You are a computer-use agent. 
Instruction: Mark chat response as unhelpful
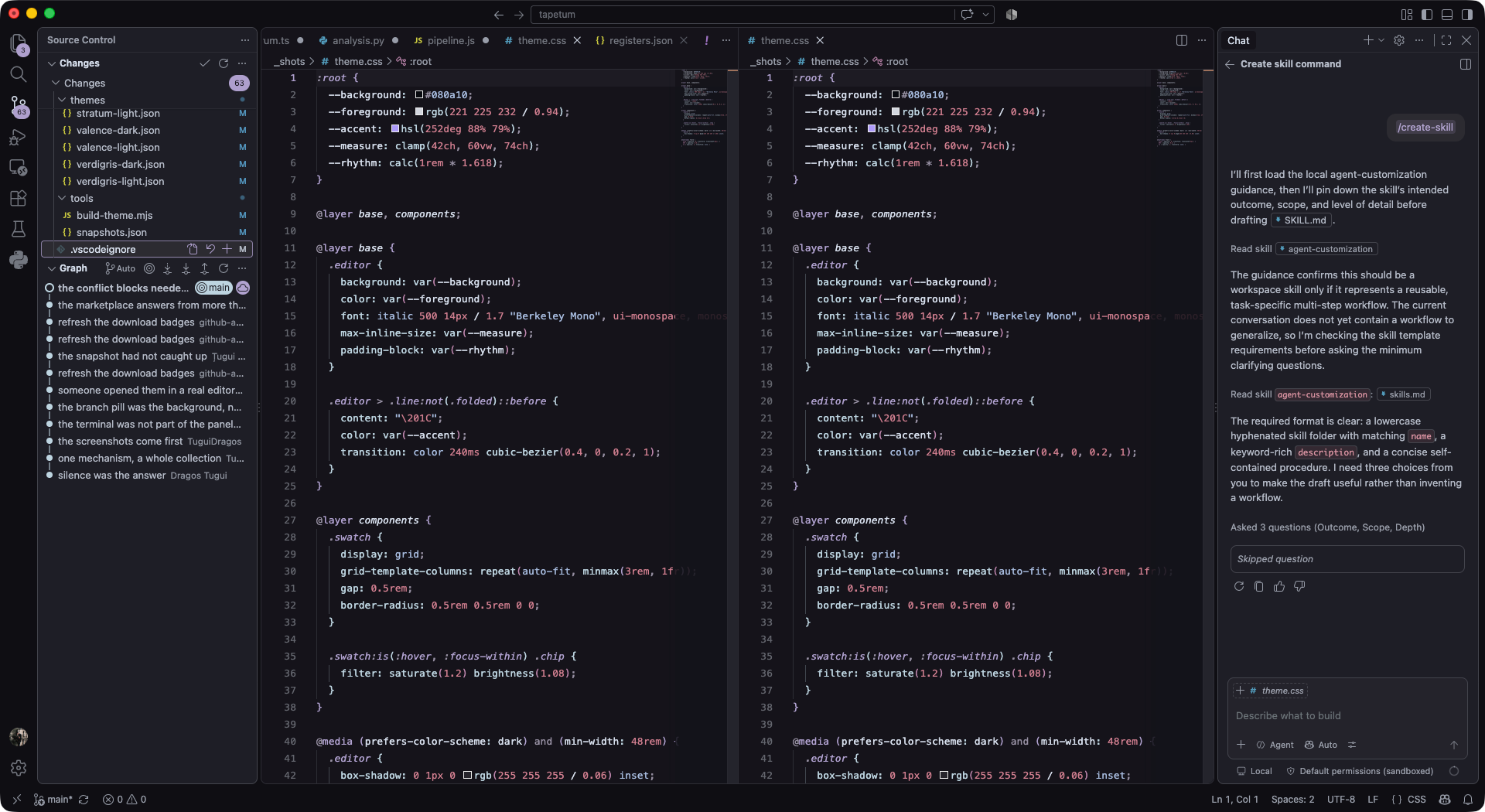click(x=1299, y=586)
